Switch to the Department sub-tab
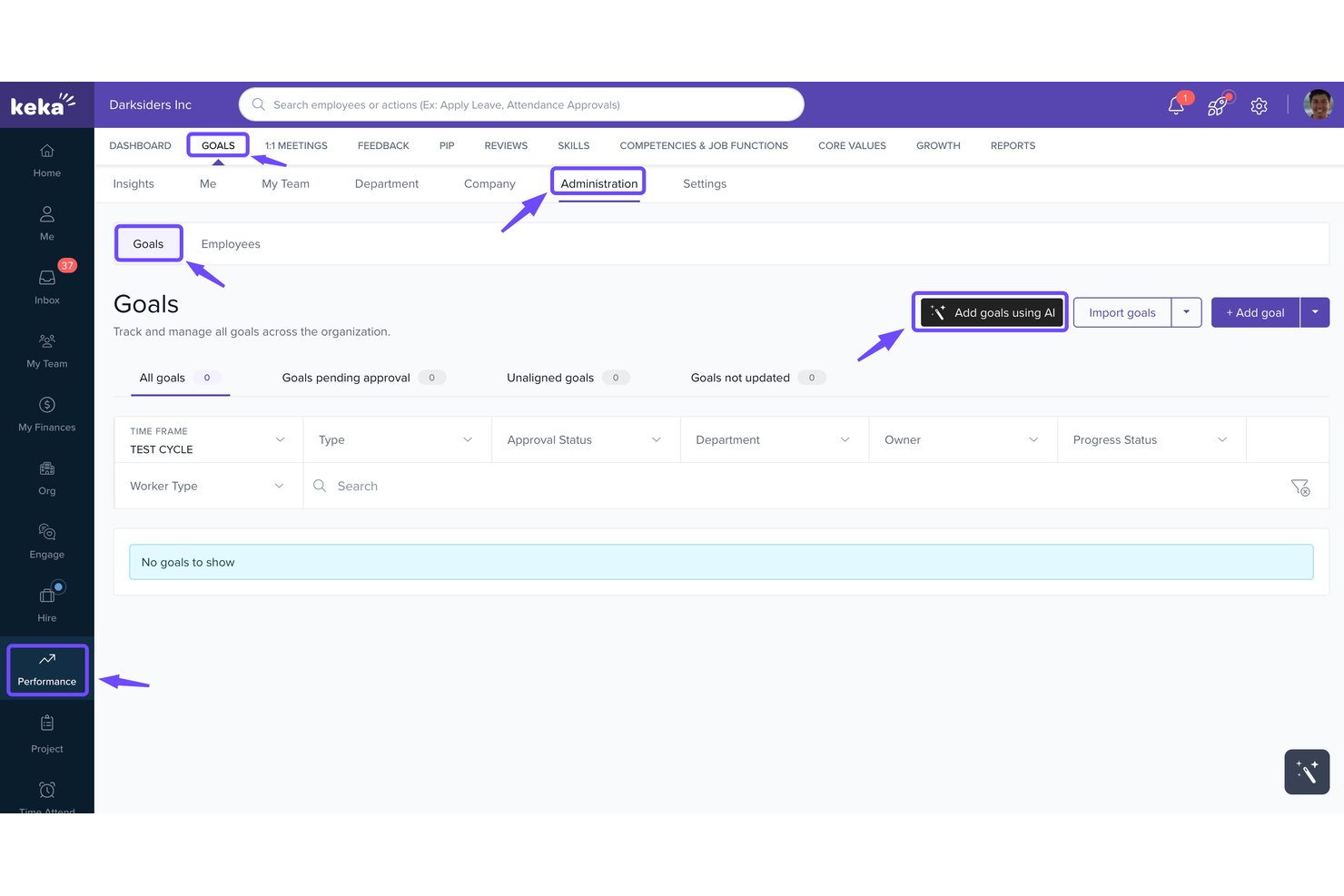 coord(387,183)
